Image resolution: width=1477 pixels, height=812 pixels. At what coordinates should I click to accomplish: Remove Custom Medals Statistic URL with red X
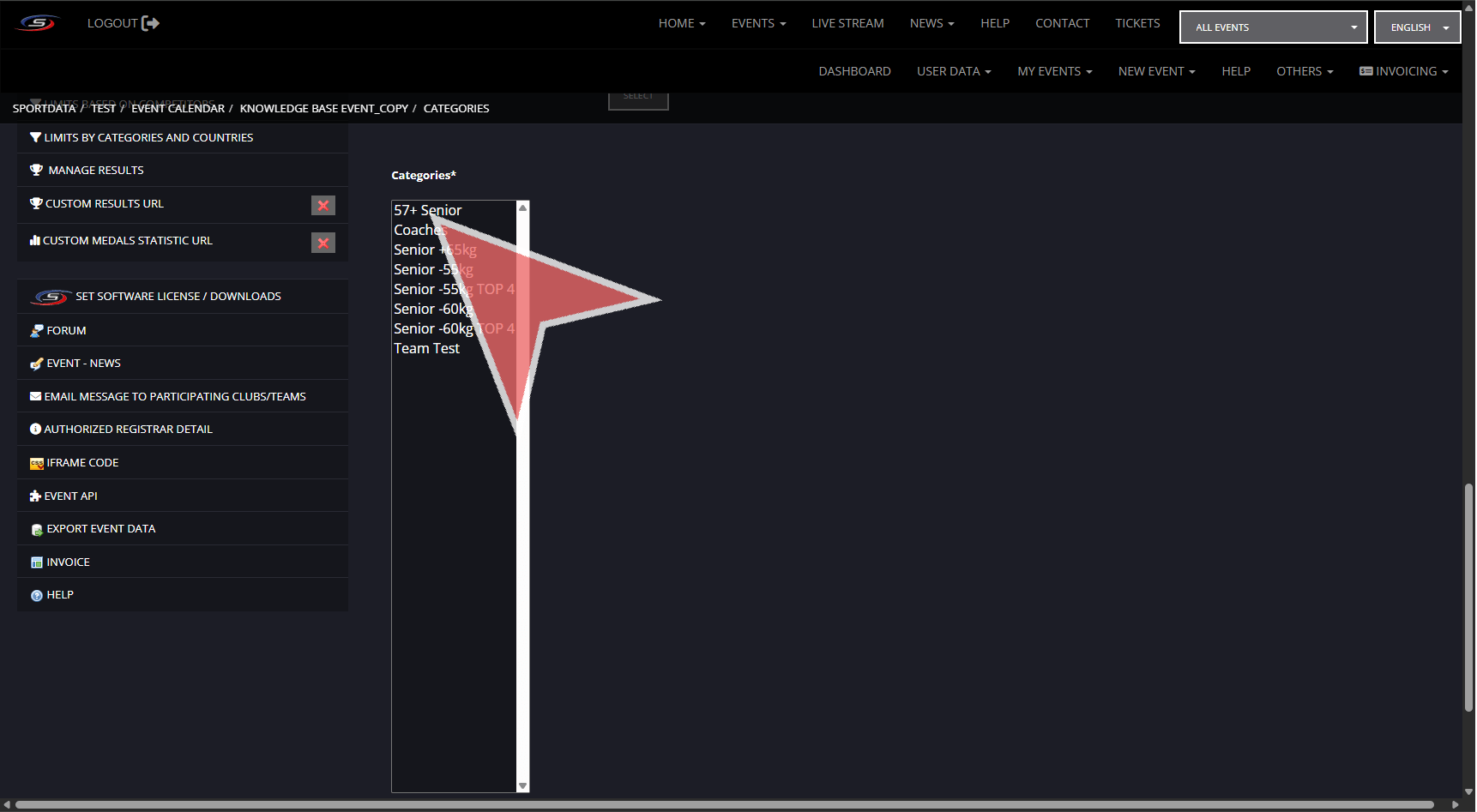point(323,243)
